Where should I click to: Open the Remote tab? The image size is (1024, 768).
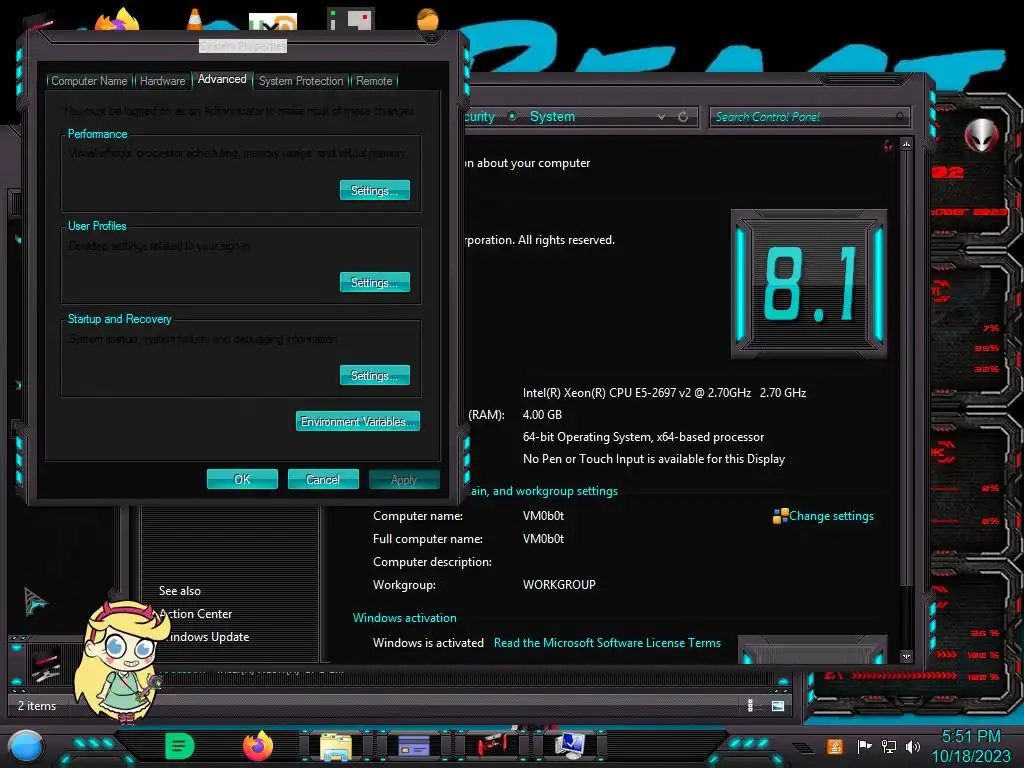point(374,81)
